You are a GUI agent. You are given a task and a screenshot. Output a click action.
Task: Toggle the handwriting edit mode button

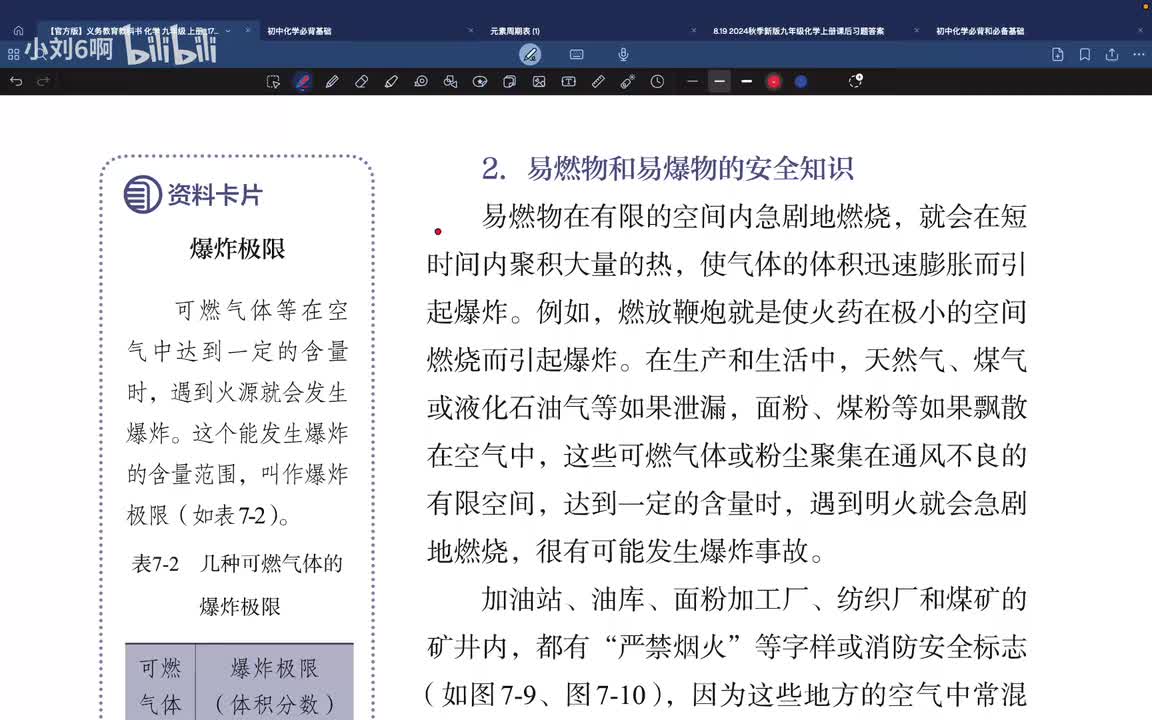tap(530, 54)
